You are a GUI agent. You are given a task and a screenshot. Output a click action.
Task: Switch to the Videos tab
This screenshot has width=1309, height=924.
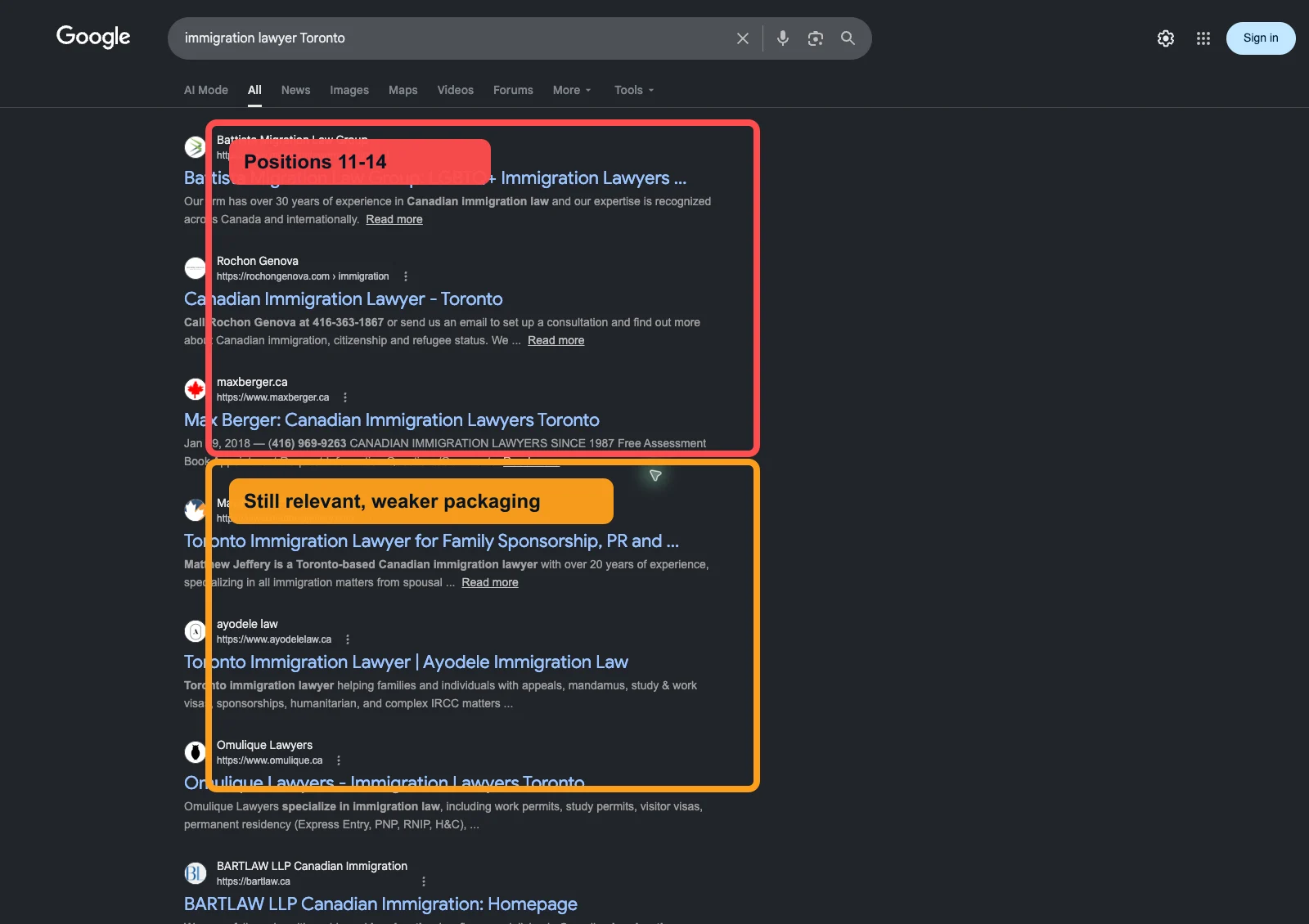[x=455, y=90]
